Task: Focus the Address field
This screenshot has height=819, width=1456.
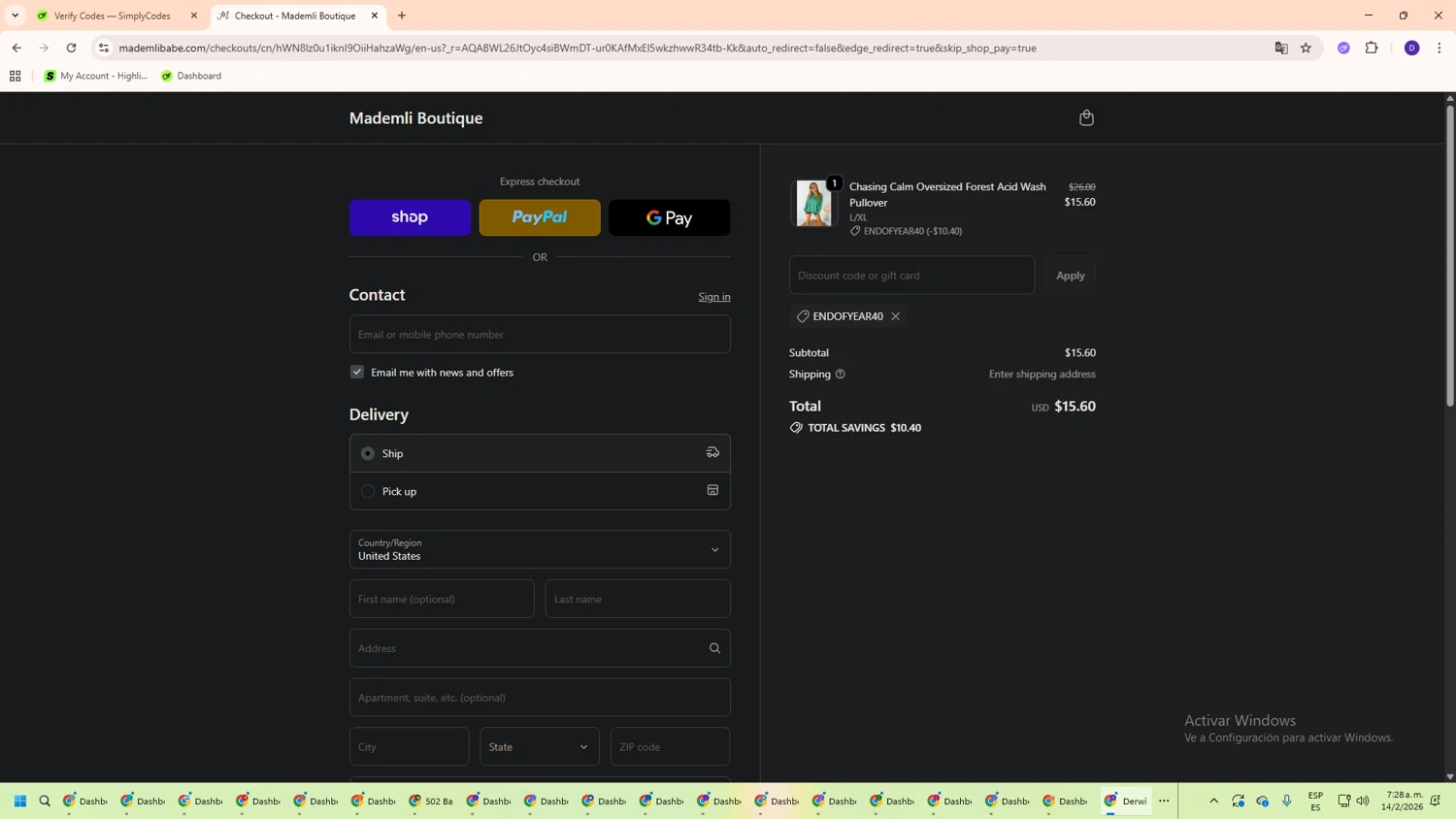Action: click(x=540, y=648)
